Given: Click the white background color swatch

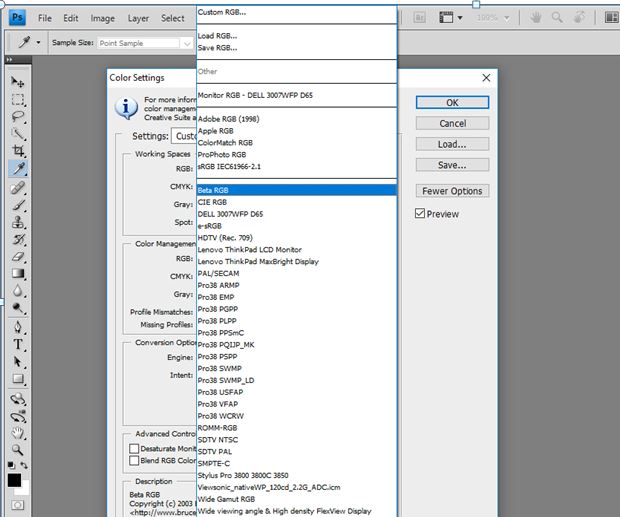Looking at the screenshot, I should click(25, 489).
